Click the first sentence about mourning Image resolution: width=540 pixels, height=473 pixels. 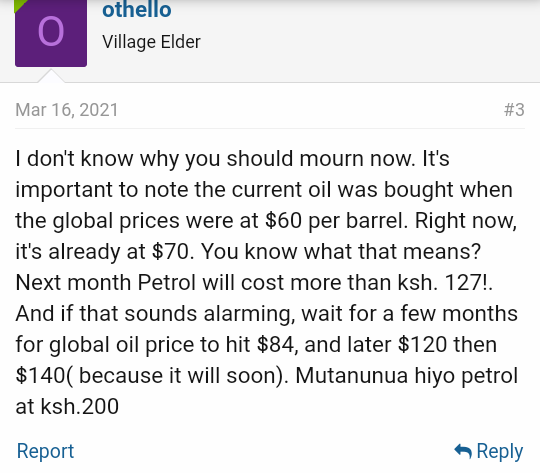point(214,159)
